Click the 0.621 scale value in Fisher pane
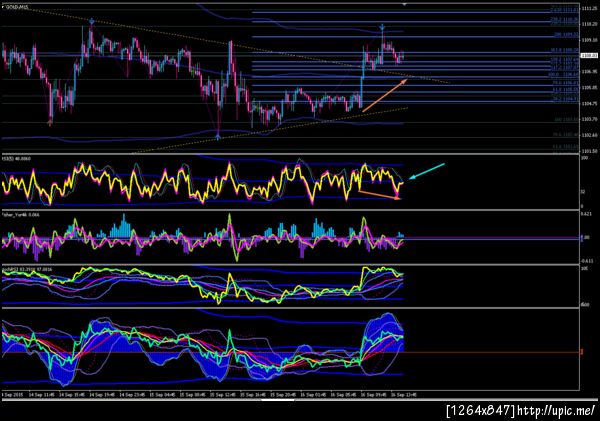Image resolution: width=600 pixels, height=421 pixels. tap(587, 214)
